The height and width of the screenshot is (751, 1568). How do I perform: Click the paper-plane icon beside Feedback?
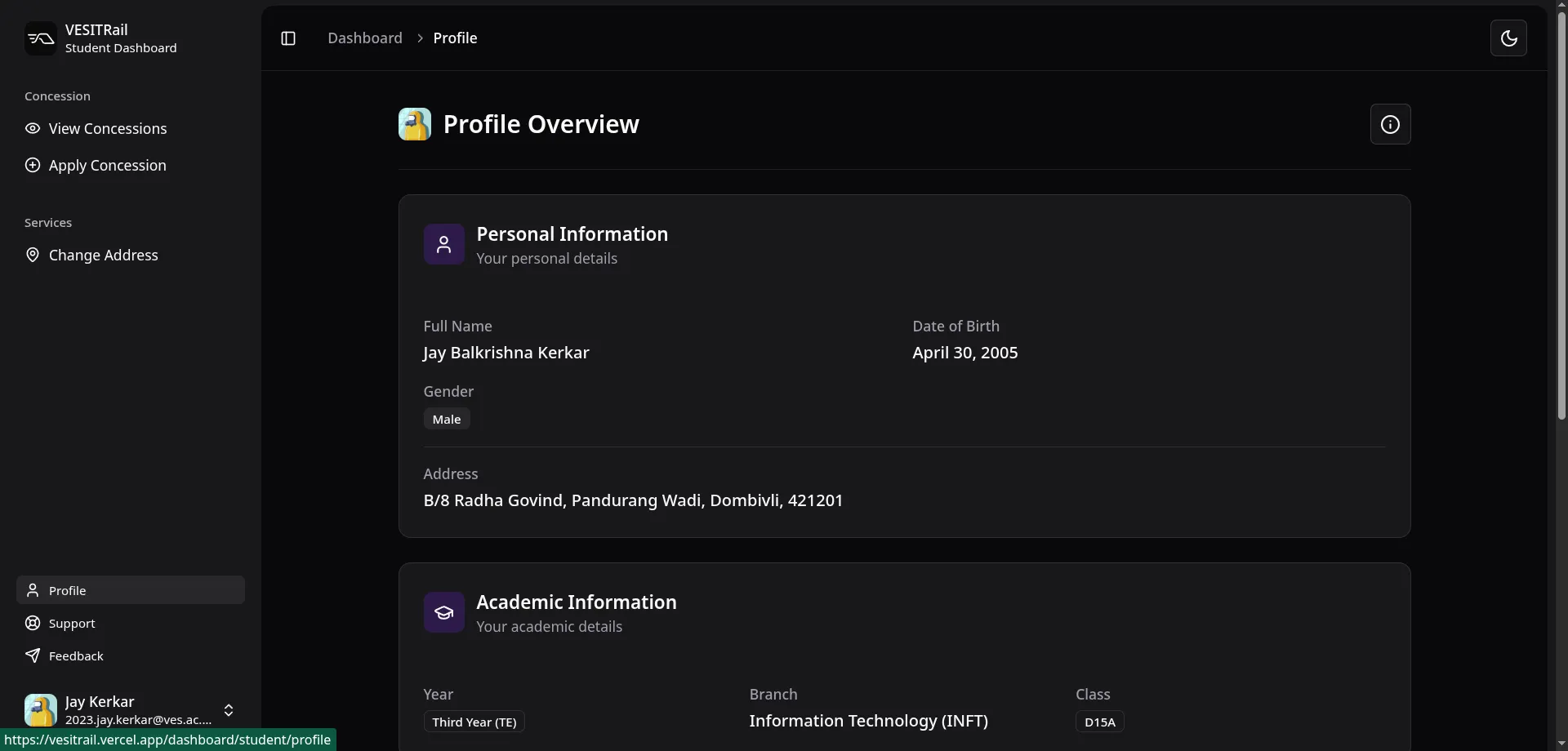pyautogui.click(x=31, y=655)
